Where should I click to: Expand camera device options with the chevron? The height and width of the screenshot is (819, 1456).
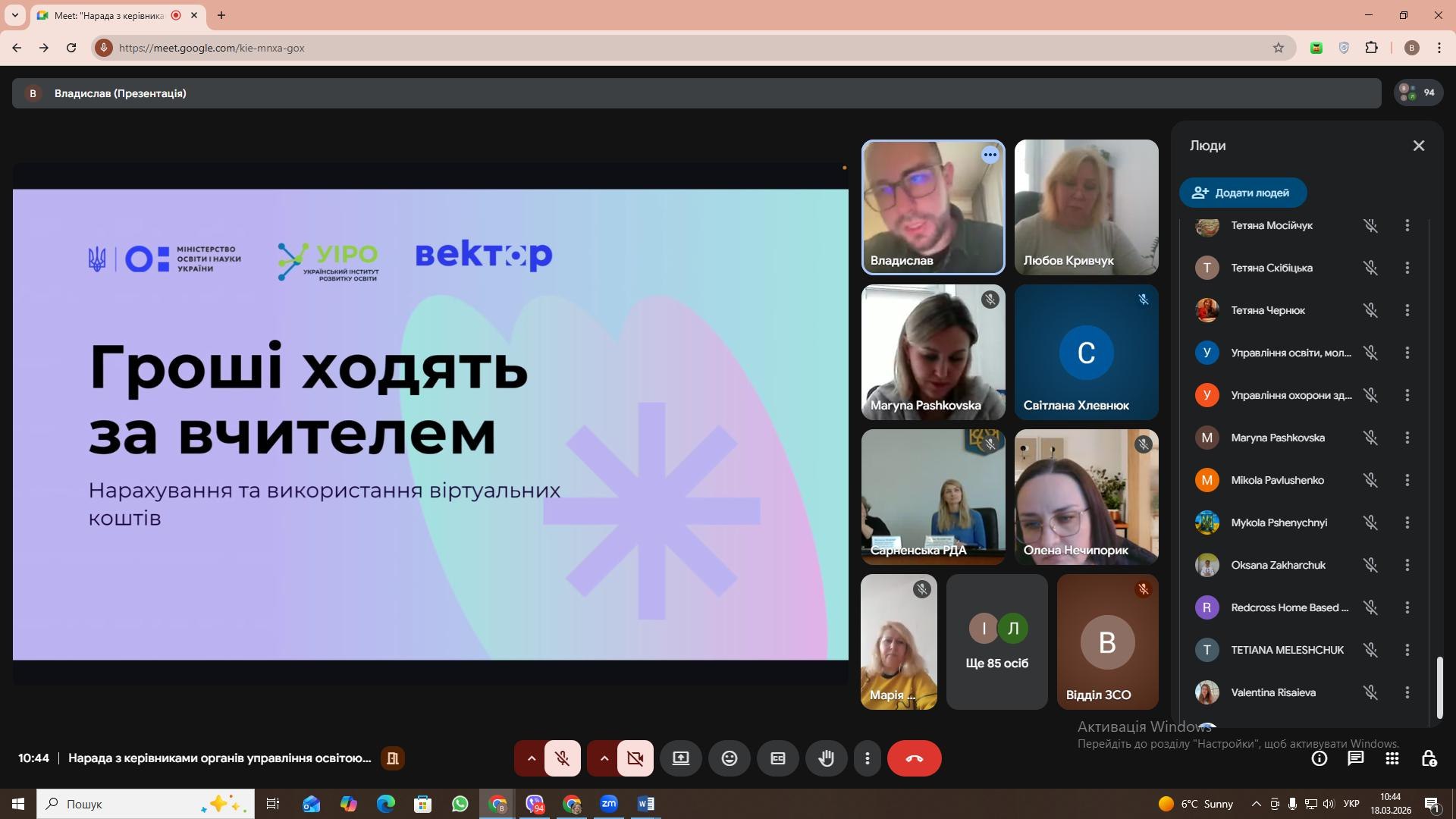coord(603,758)
